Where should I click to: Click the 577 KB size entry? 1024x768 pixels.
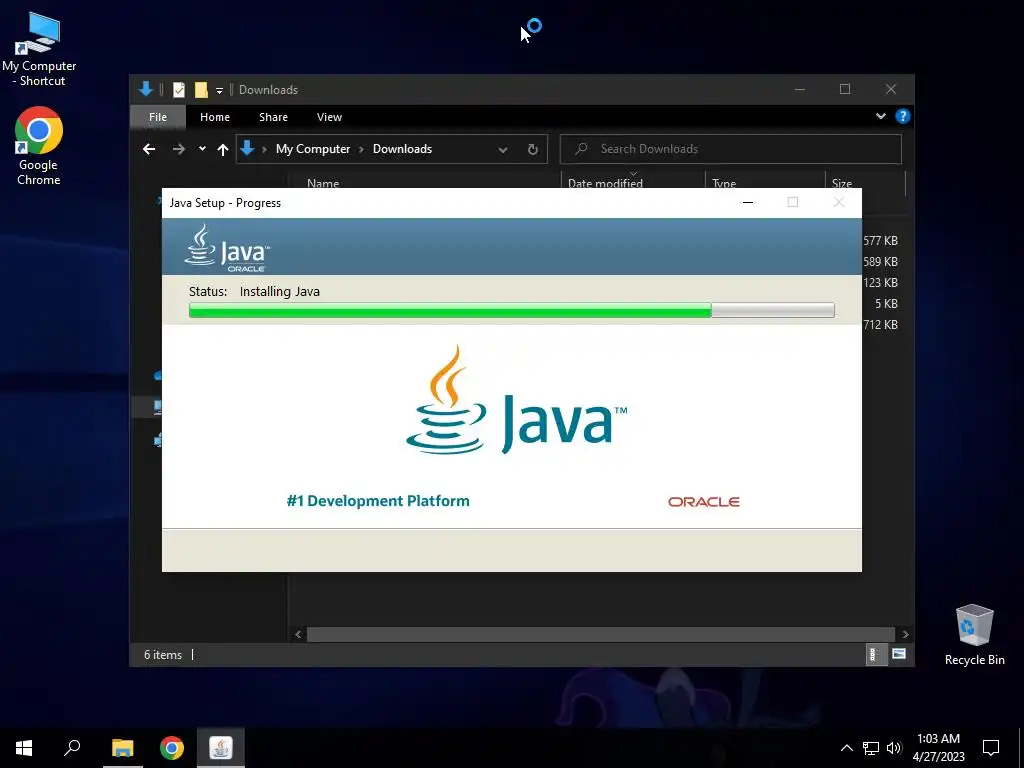880,241
